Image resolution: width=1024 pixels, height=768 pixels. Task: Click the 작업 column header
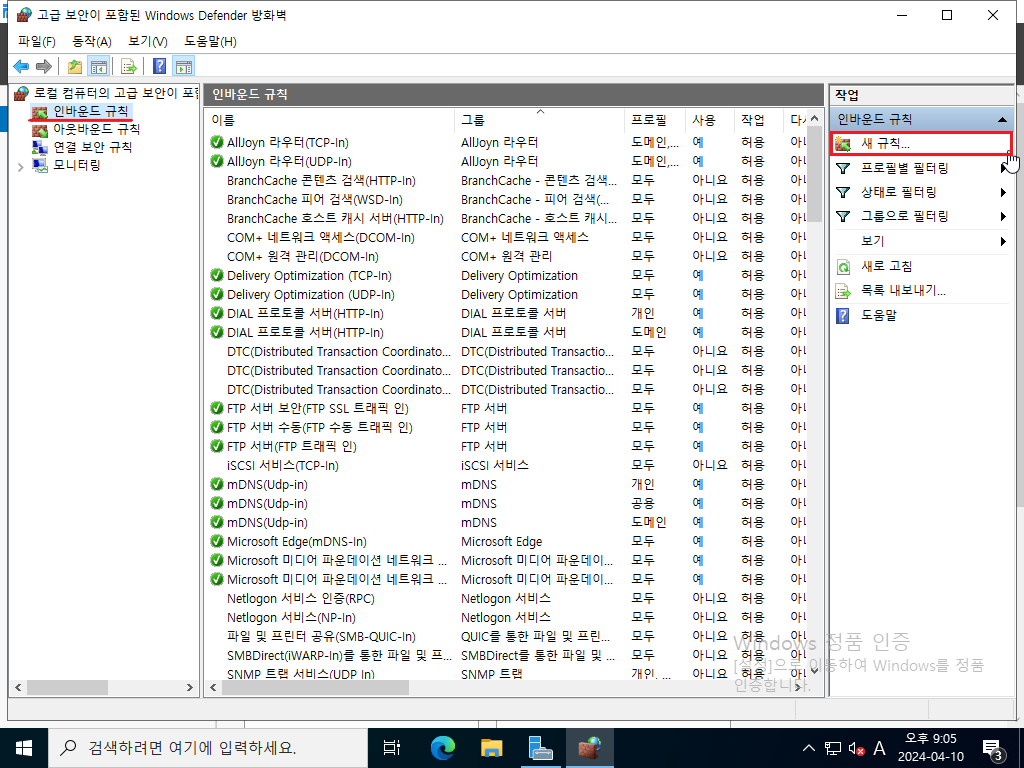click(758, 120)
